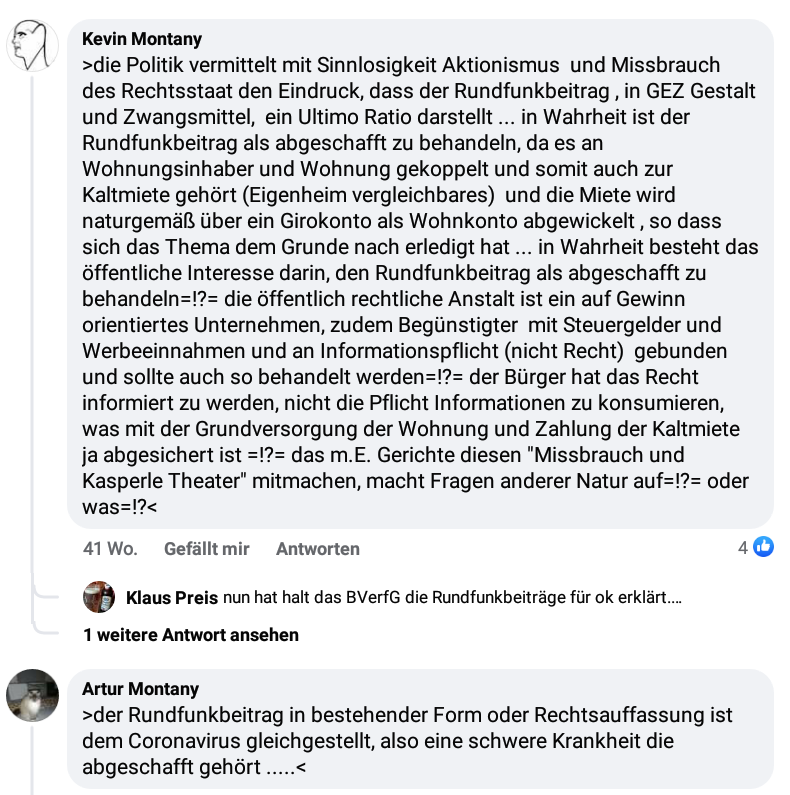Click thread line below Artur Montany's avatar

tap(32, 760)
